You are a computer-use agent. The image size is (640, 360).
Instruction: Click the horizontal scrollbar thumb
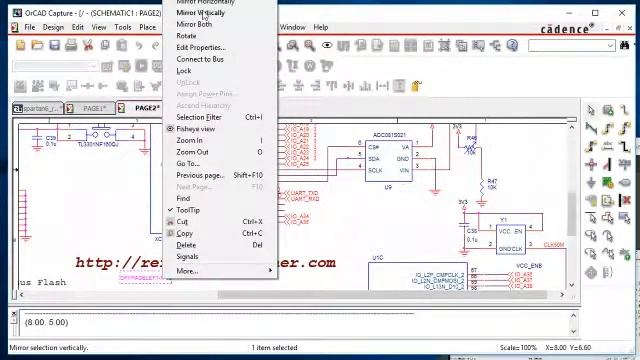pyautogui.click(x=382, y=295)
